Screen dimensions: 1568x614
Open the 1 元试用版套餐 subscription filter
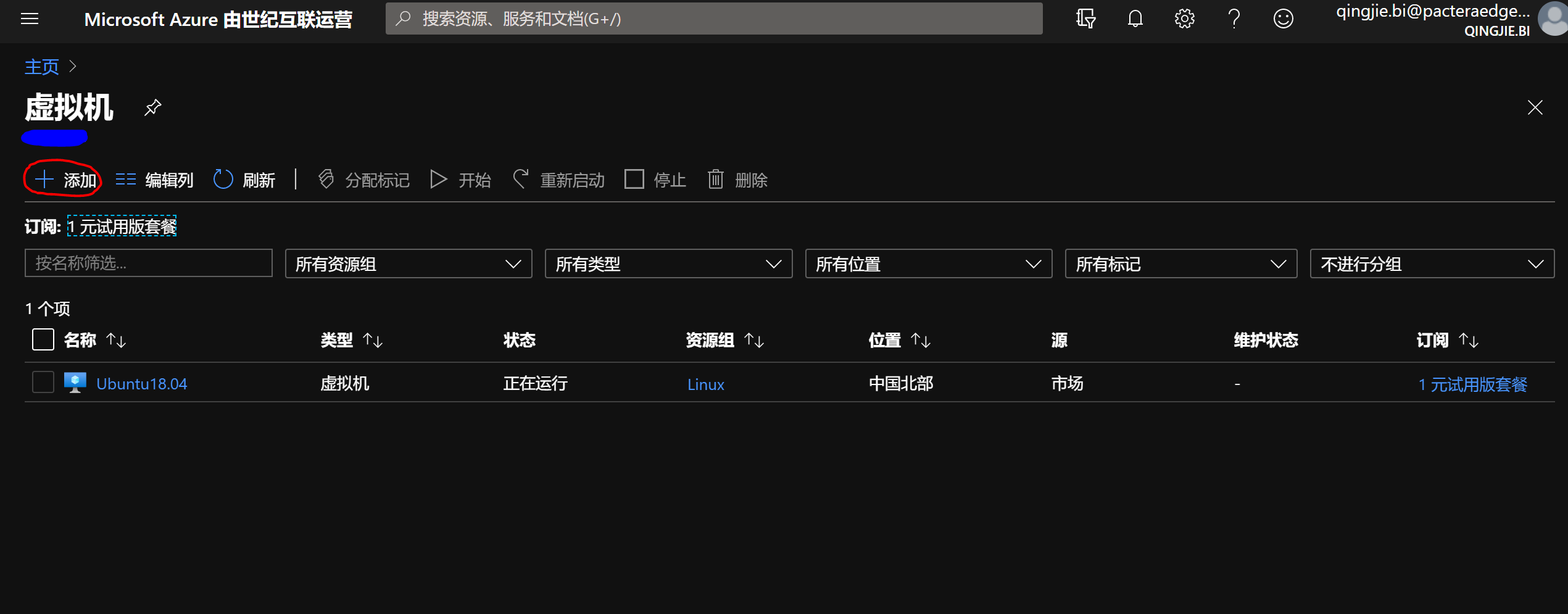click(x=122, y=226)
